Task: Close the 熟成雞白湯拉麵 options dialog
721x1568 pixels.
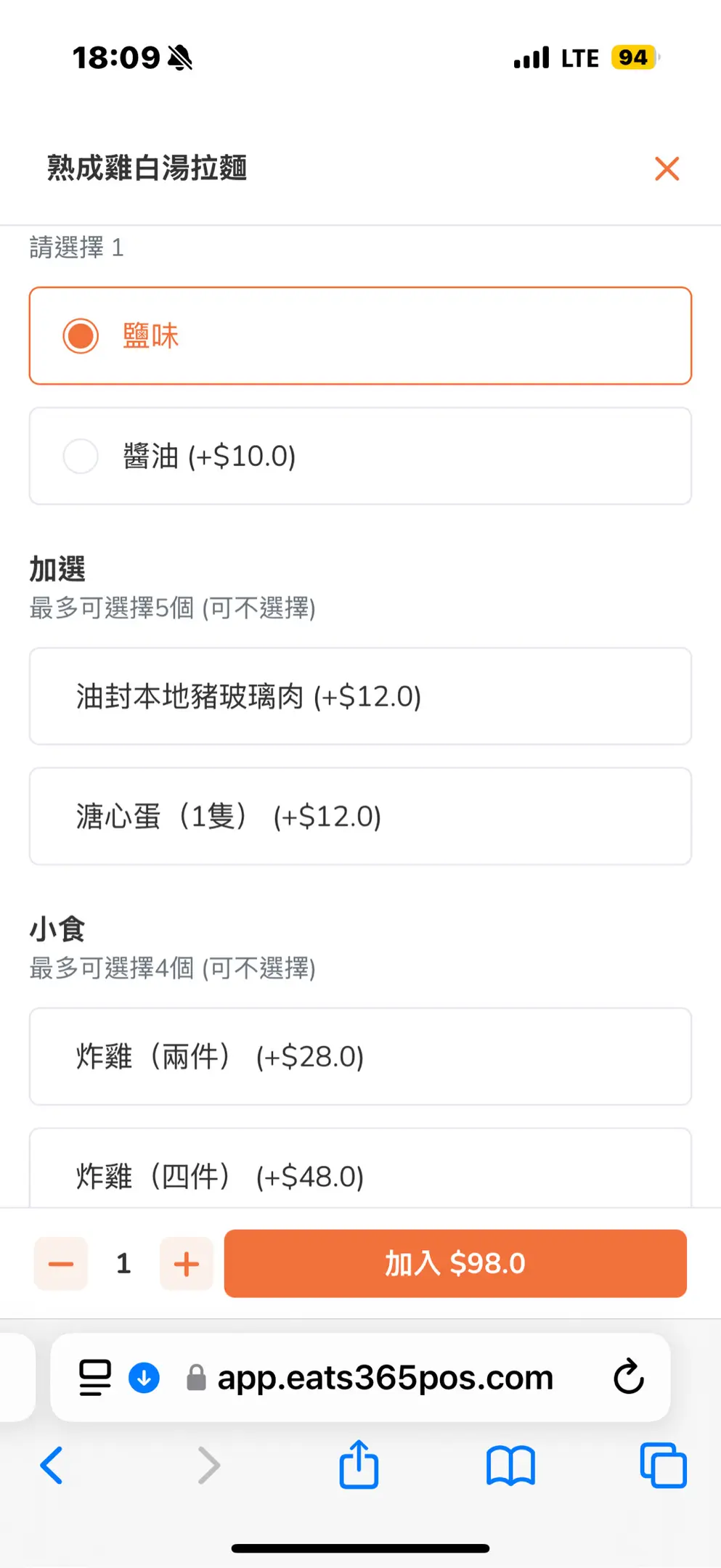Action: [667, 168]
